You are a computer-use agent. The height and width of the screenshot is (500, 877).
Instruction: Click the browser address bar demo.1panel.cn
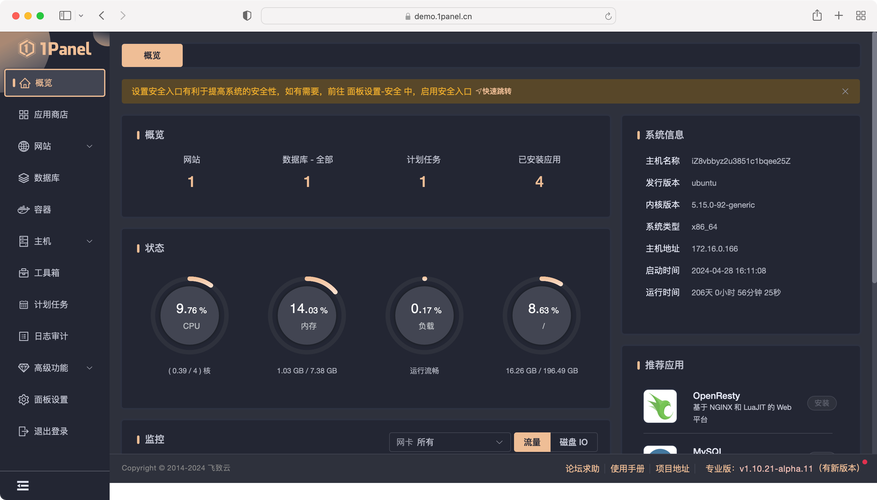(438, 16)
